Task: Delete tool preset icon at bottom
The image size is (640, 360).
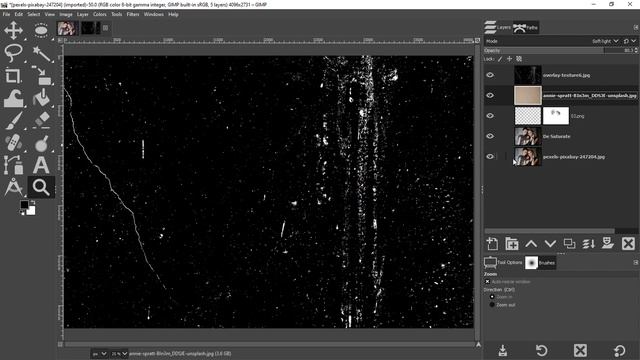Action: 580,351
